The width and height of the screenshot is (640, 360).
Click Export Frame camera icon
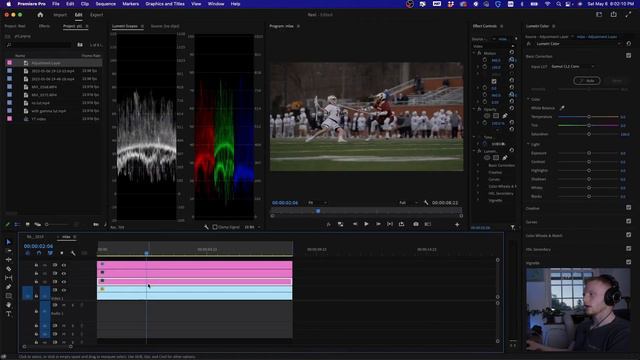[x=416, y=224]
